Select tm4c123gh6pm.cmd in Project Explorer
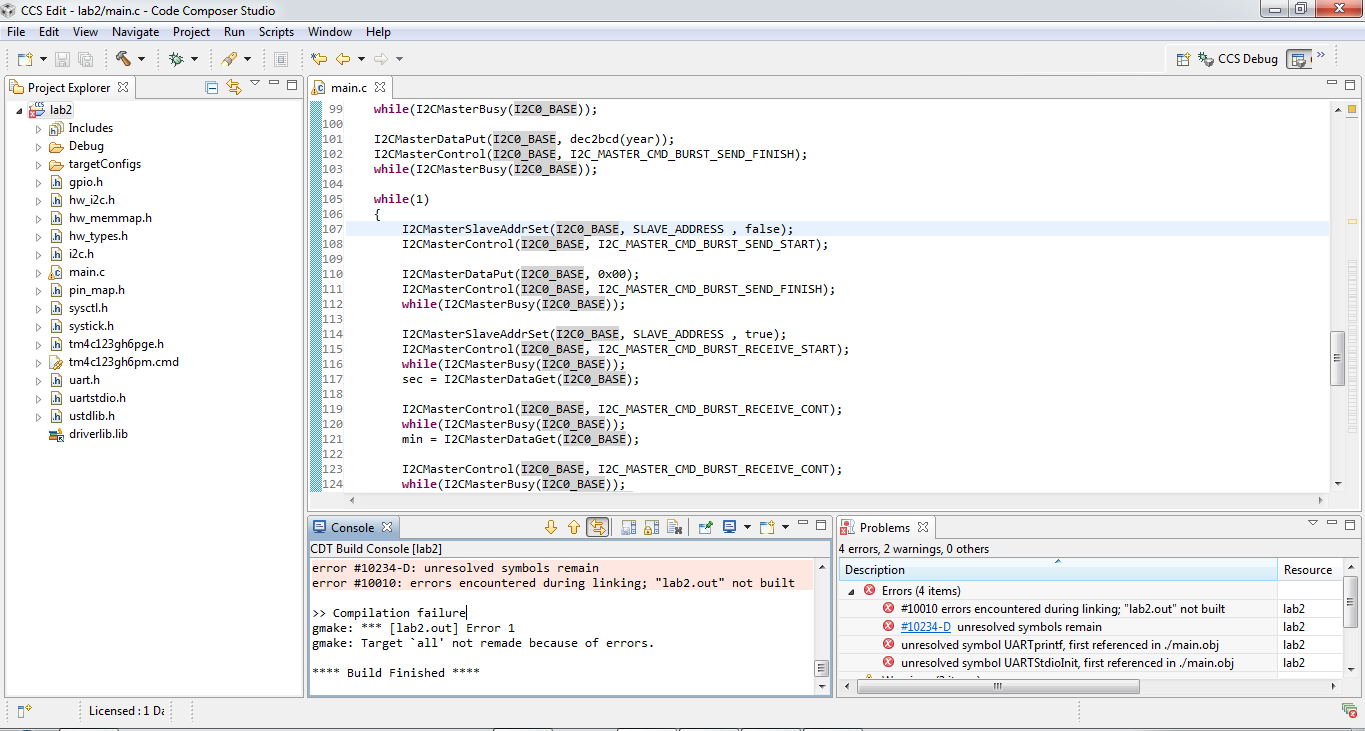The image size is (1365, 731). pyautogui.click(x=124, y=362)
